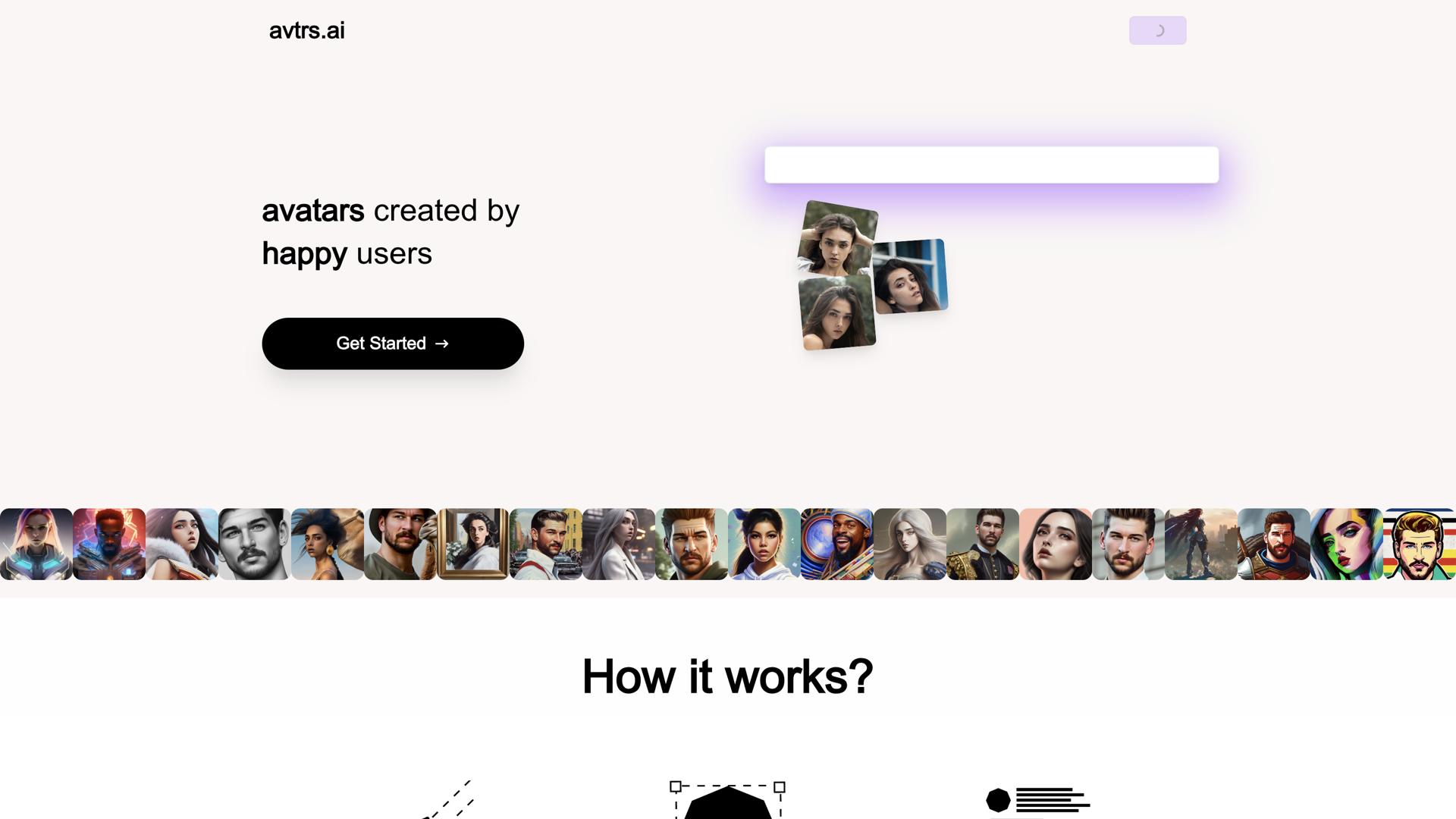Select the bottom woman photo in the collage
This screenshot has height=819, width=1456.
point(837,312)
